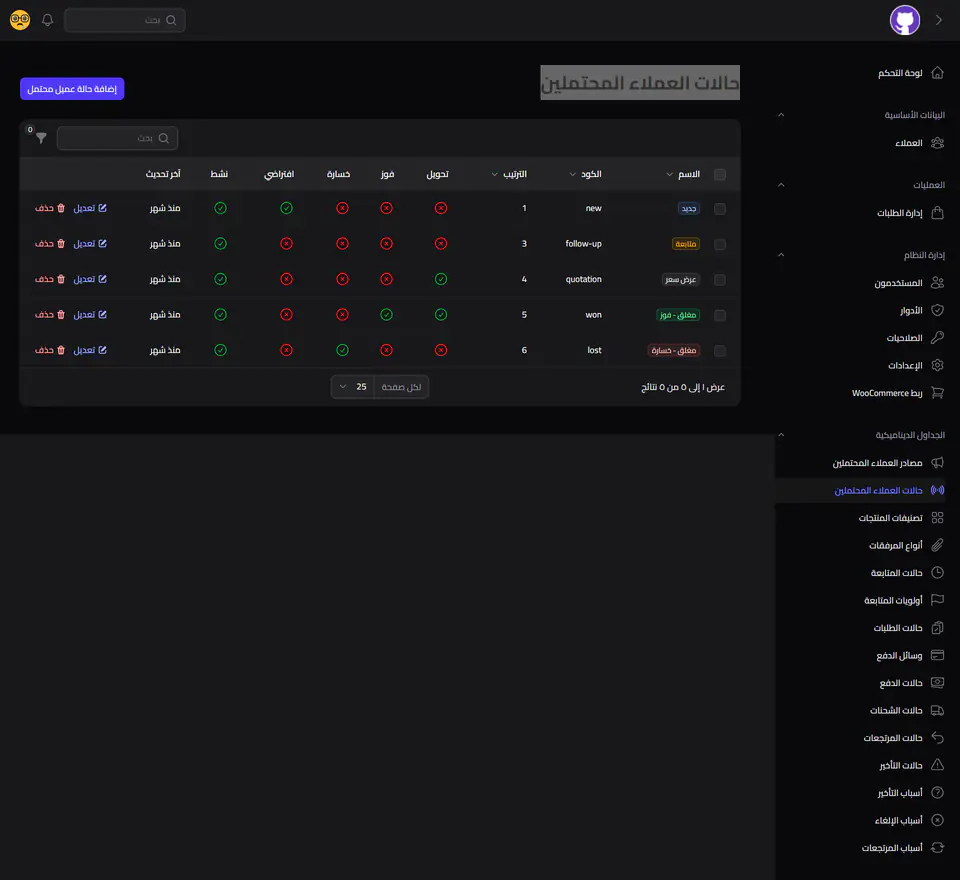Click تعديل link in the 'quotation' row
The width and height of the screenshot is (960, 880).
(x=90, y=279)
